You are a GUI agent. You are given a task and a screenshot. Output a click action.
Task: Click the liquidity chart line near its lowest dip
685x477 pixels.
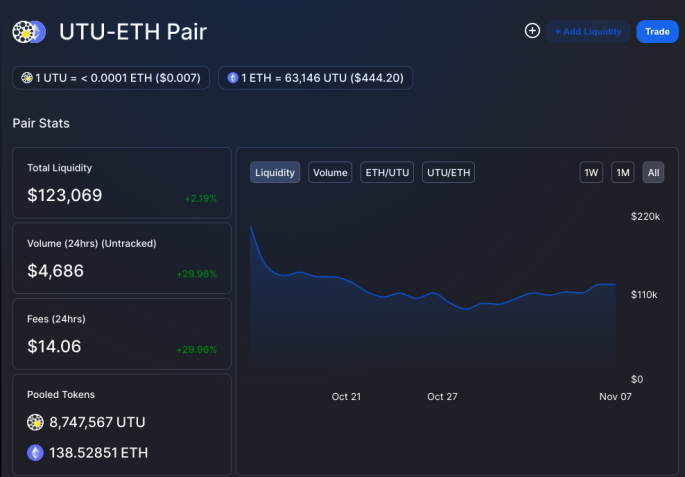[x=467, y=309]
